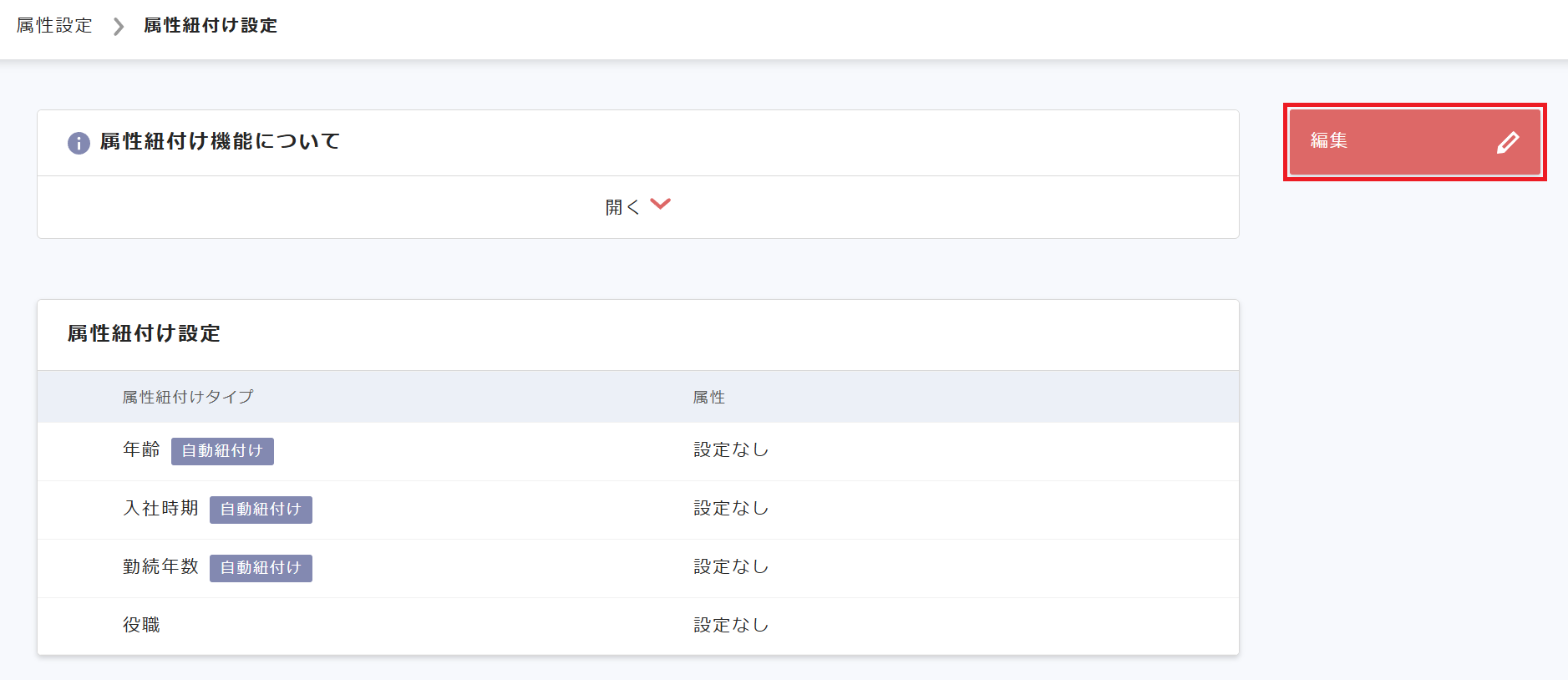Toggle the 自動紐付け badge for 入社時期
The height and width of the screenshot is (680, 1568).
(261, 510)
